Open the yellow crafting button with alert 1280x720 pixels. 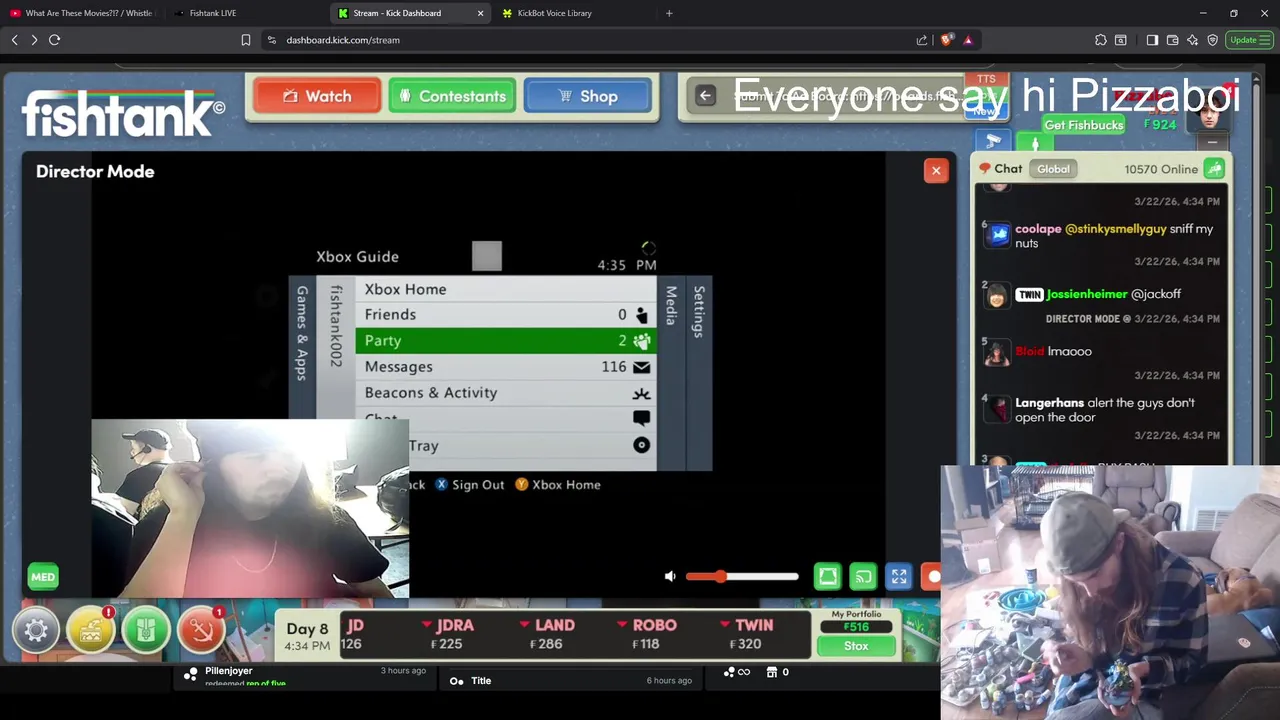91,631
